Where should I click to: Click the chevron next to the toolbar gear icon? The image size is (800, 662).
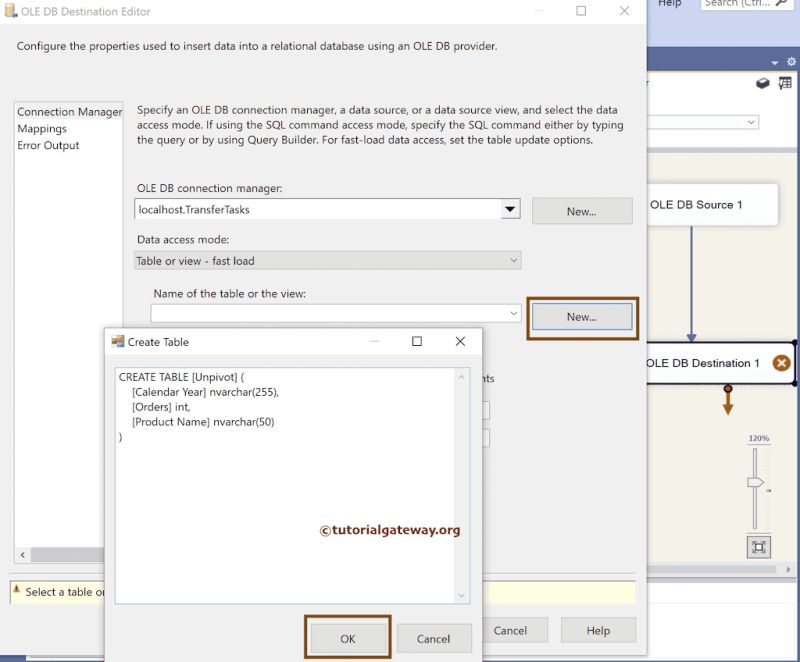click(774, 61)
